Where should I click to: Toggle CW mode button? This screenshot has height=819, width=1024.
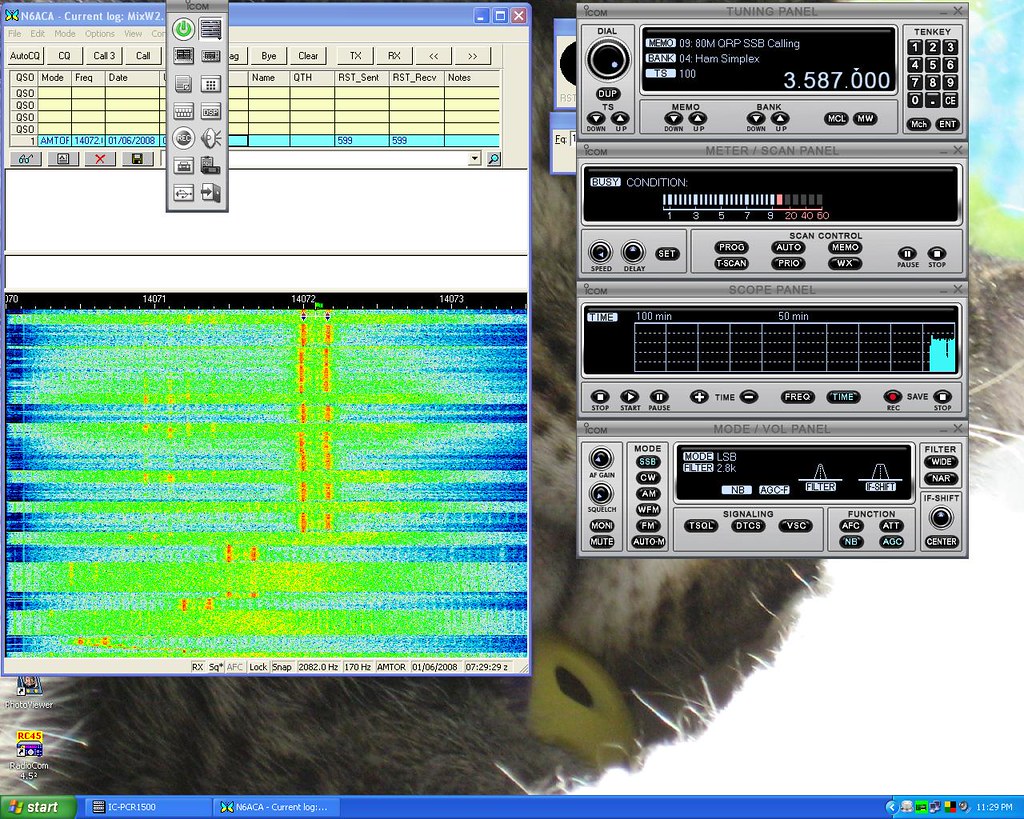[647, 477]
